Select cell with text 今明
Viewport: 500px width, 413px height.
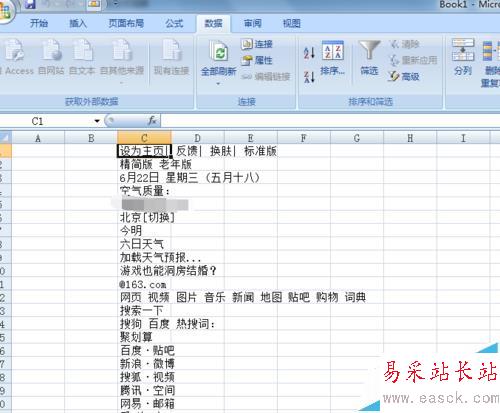(x=144, y=231)
